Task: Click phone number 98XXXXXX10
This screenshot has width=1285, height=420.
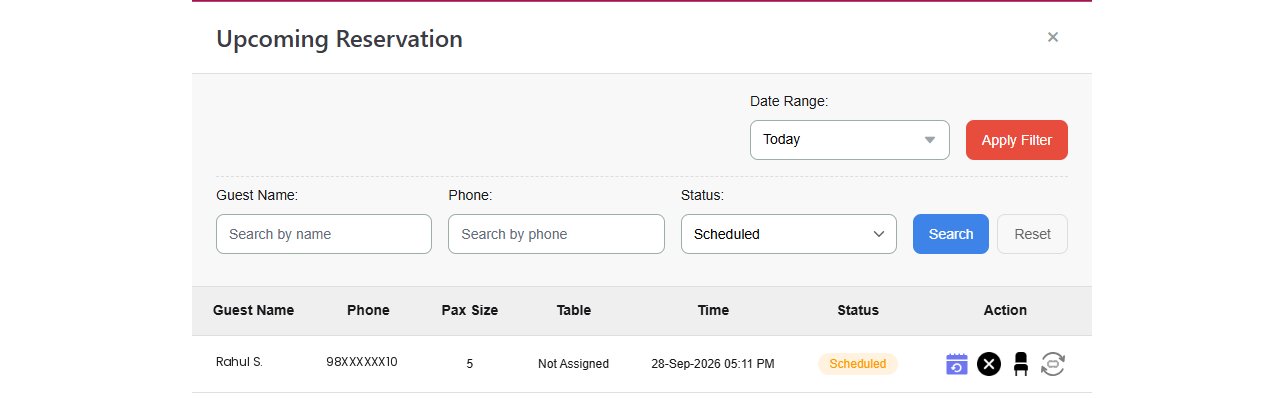Action: 362,362
